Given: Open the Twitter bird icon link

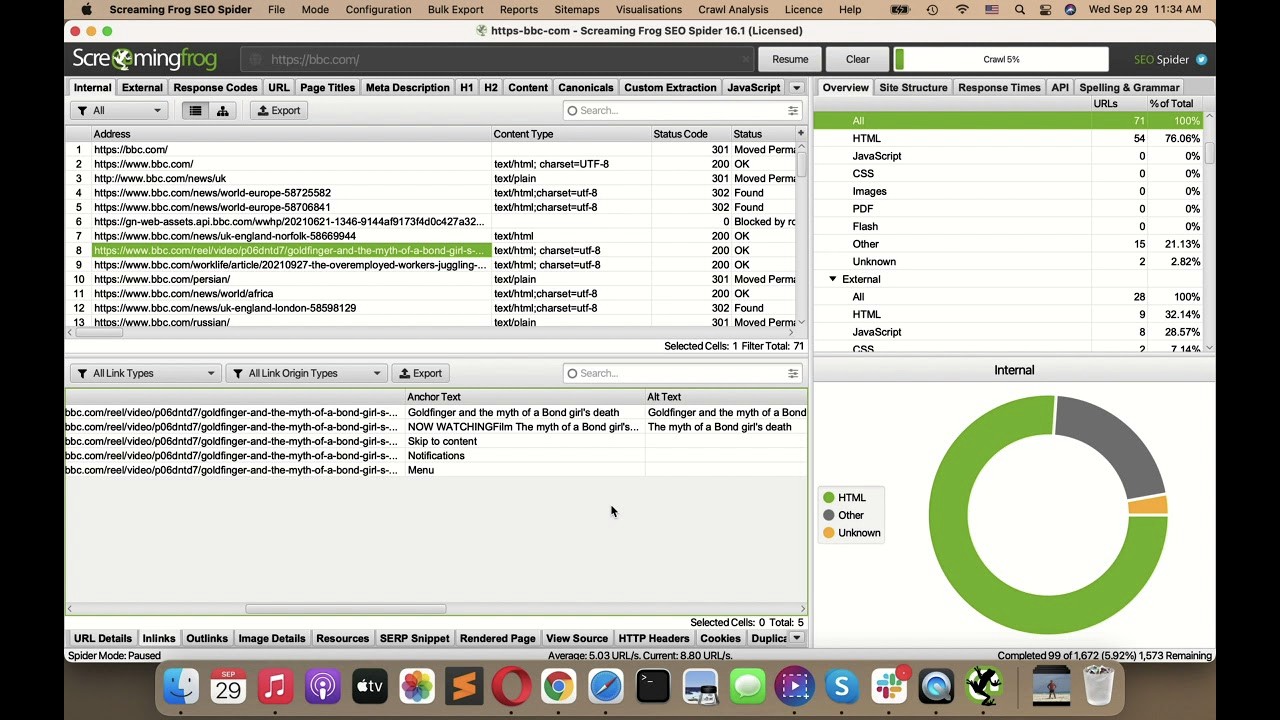Looking at the screenshot, I should coord(1201,59).
